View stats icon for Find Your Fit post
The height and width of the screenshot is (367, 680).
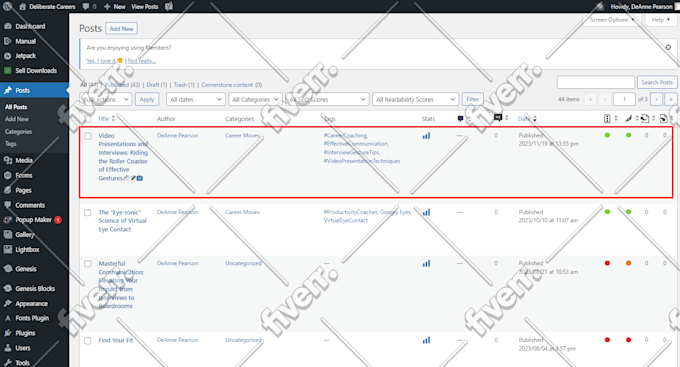pos(426,340)
